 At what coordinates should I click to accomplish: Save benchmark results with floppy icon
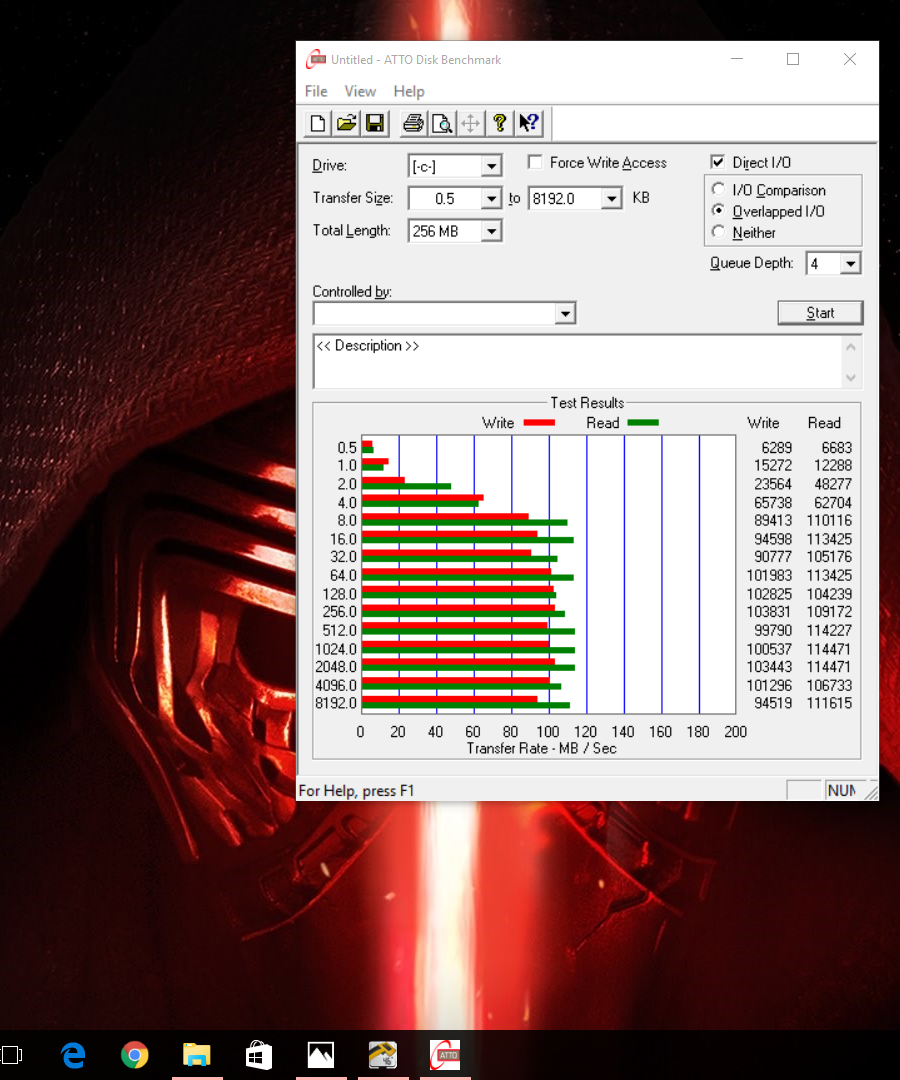coord(375,123)
